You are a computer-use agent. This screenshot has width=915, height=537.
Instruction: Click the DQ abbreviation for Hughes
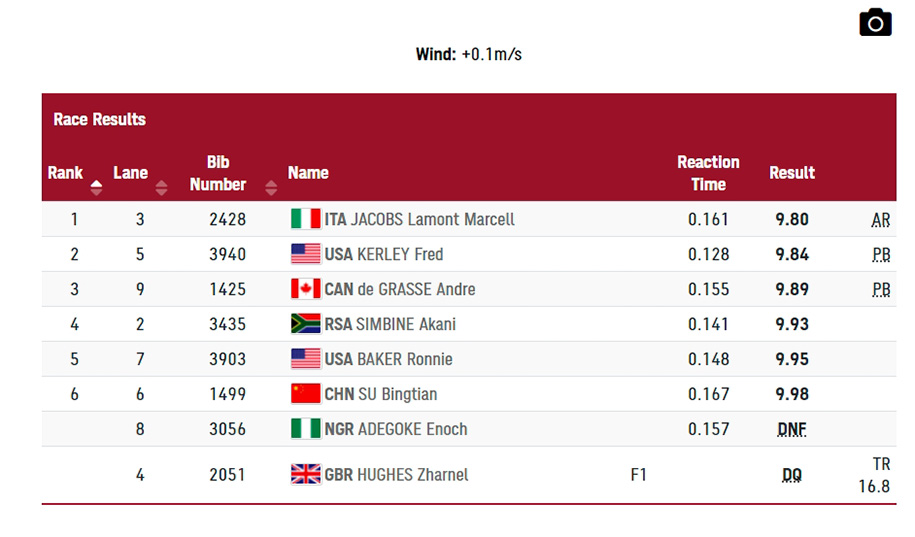pos(792,475)
